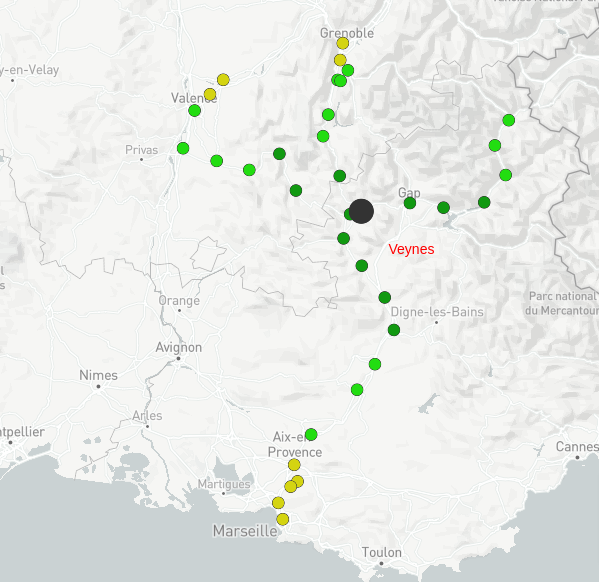Select the Digne-les-Bains label

click(x=437, y=312)
